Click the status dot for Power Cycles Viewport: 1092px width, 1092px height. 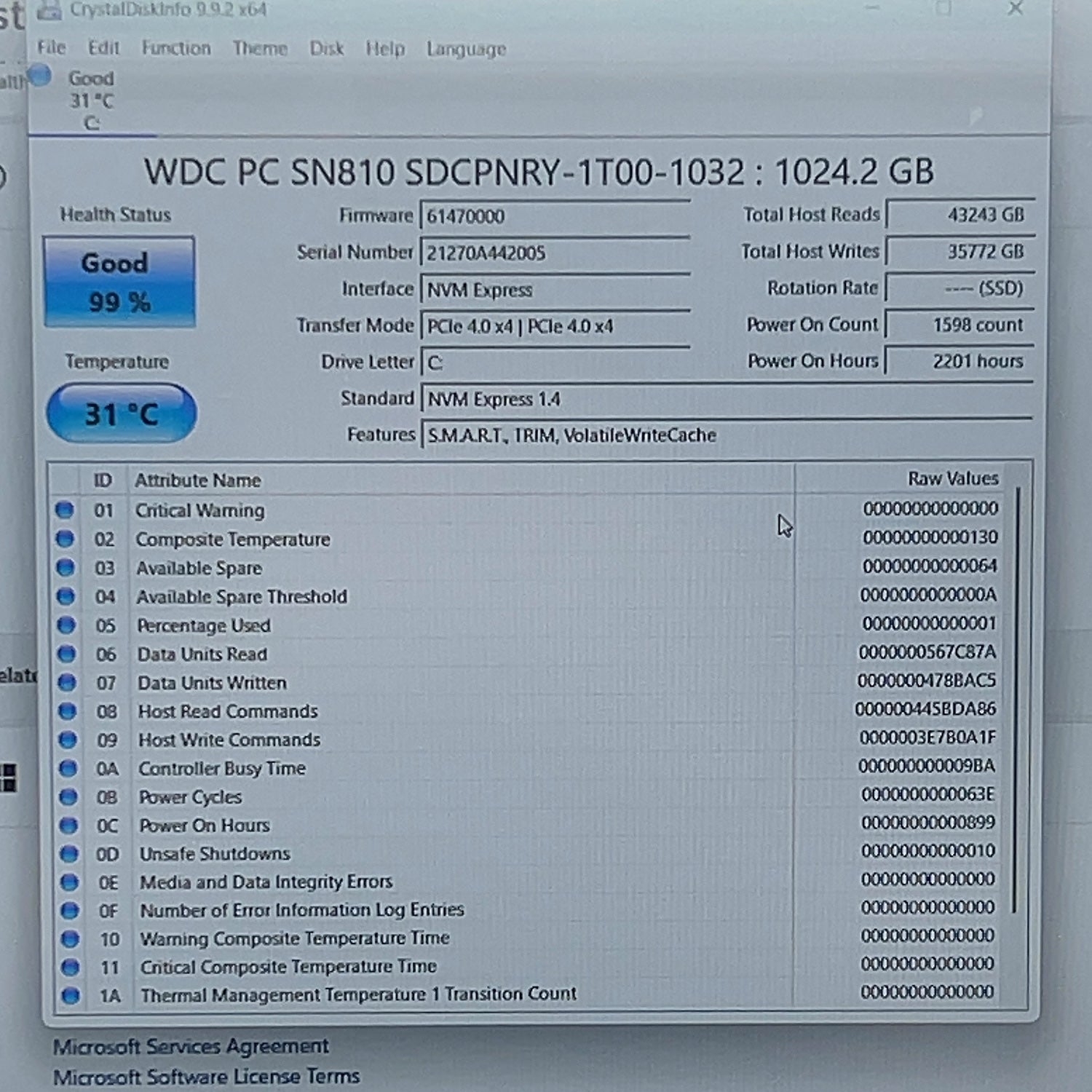coord(68,796)
